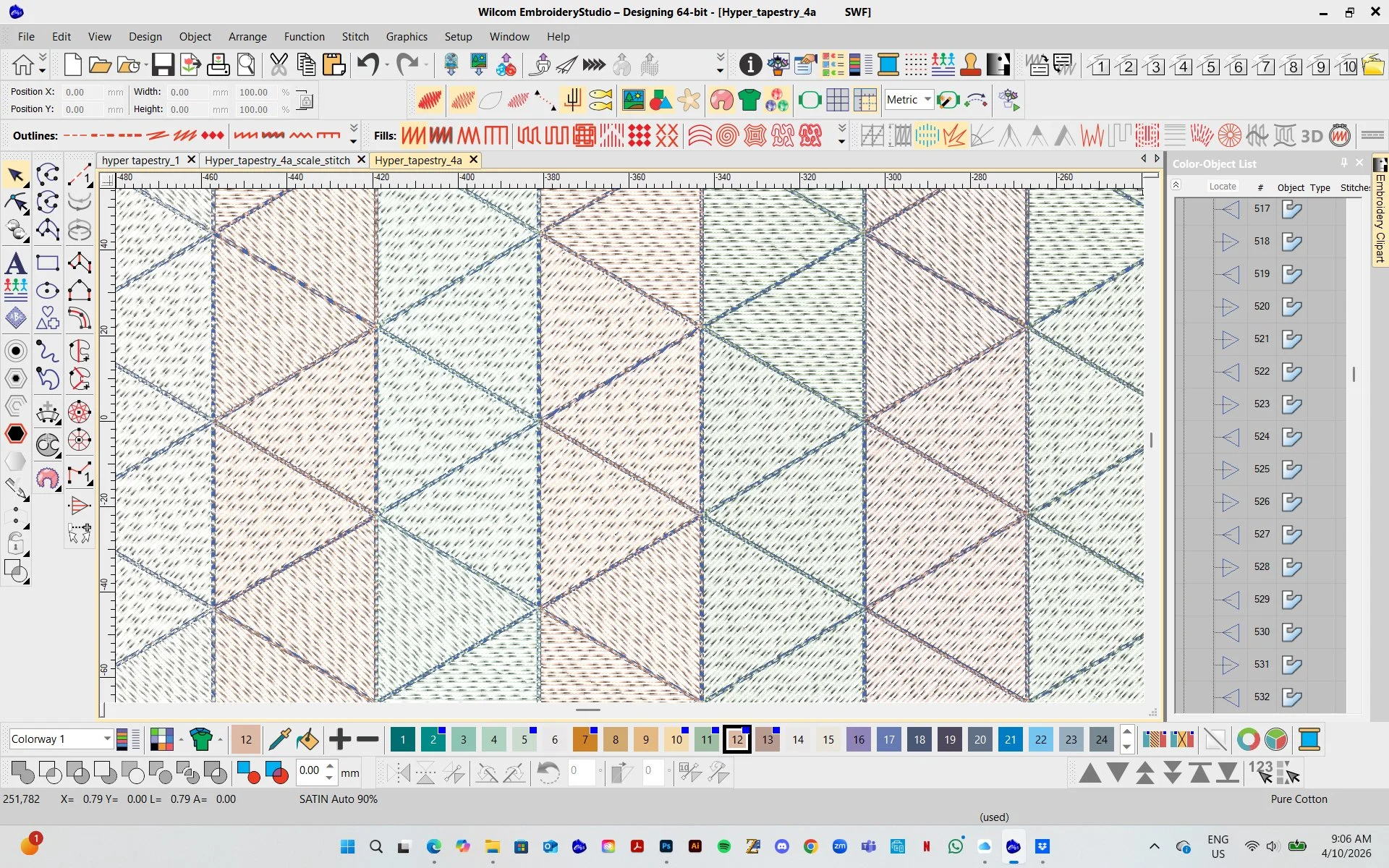The height and width of the screenshot is (868, 1389).
Task: Select the fill bucket tool near the eyedropper
Action: click(x=307, y=739)
